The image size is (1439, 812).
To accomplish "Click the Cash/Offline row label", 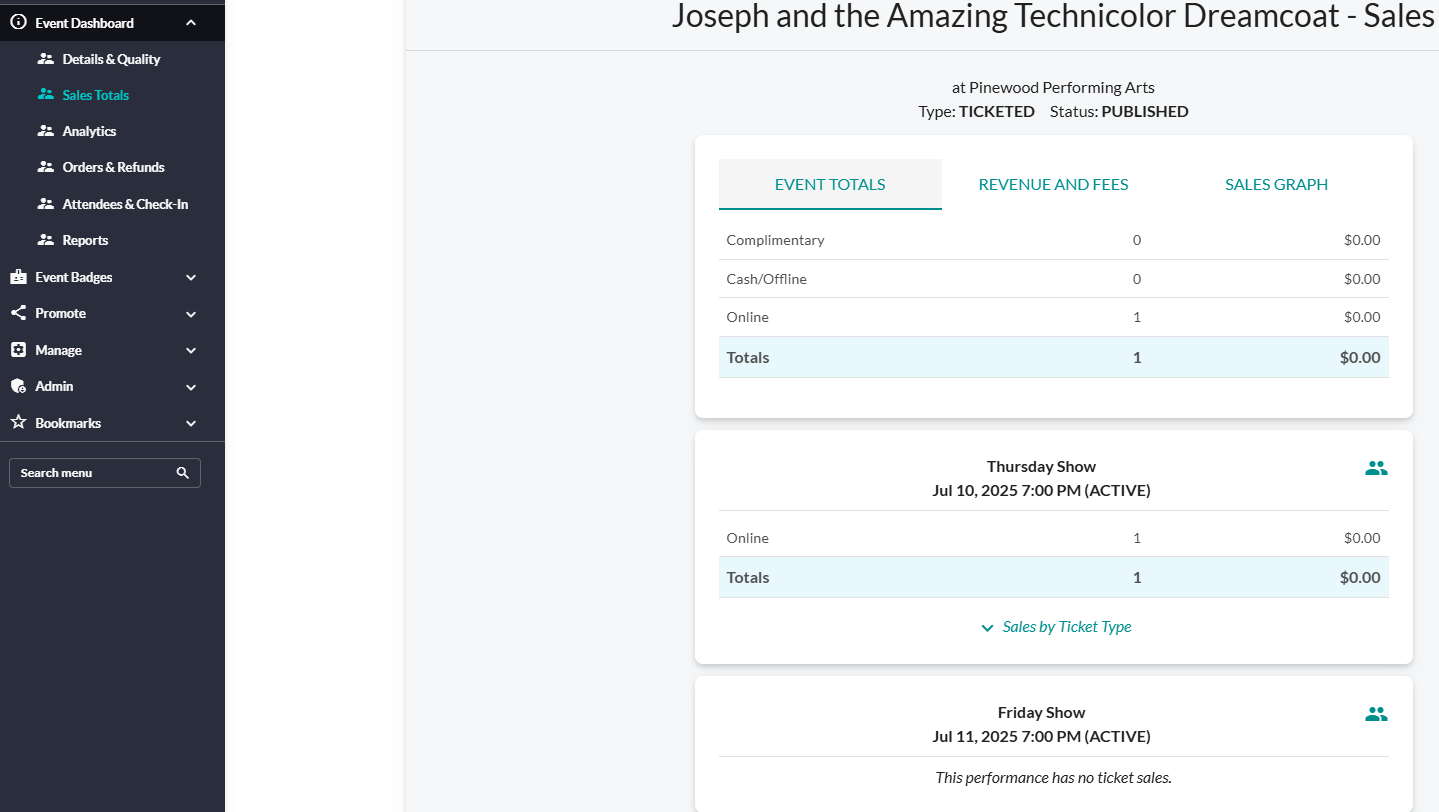I will [x=766, y=279].
